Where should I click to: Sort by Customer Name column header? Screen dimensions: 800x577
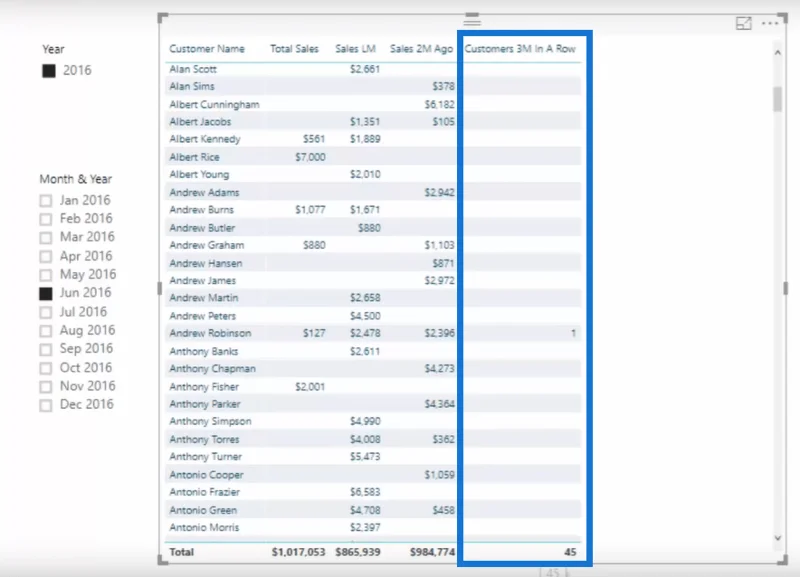(x=207, y=49)
